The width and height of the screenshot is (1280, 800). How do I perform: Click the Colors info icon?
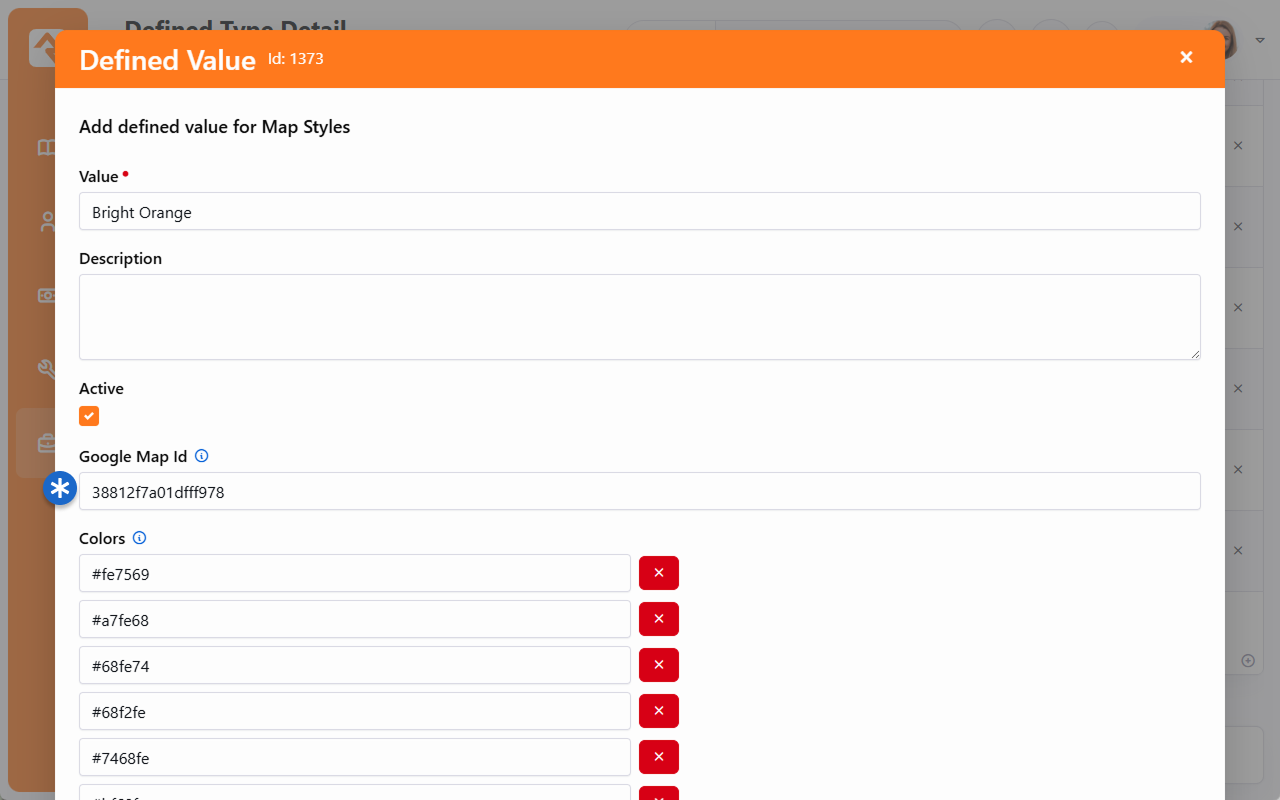coord(140,538)
